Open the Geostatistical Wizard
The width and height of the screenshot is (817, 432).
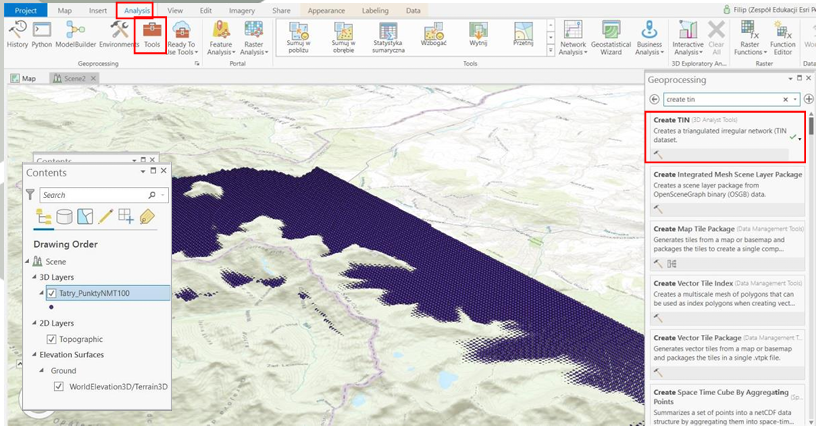pos(610,38)
